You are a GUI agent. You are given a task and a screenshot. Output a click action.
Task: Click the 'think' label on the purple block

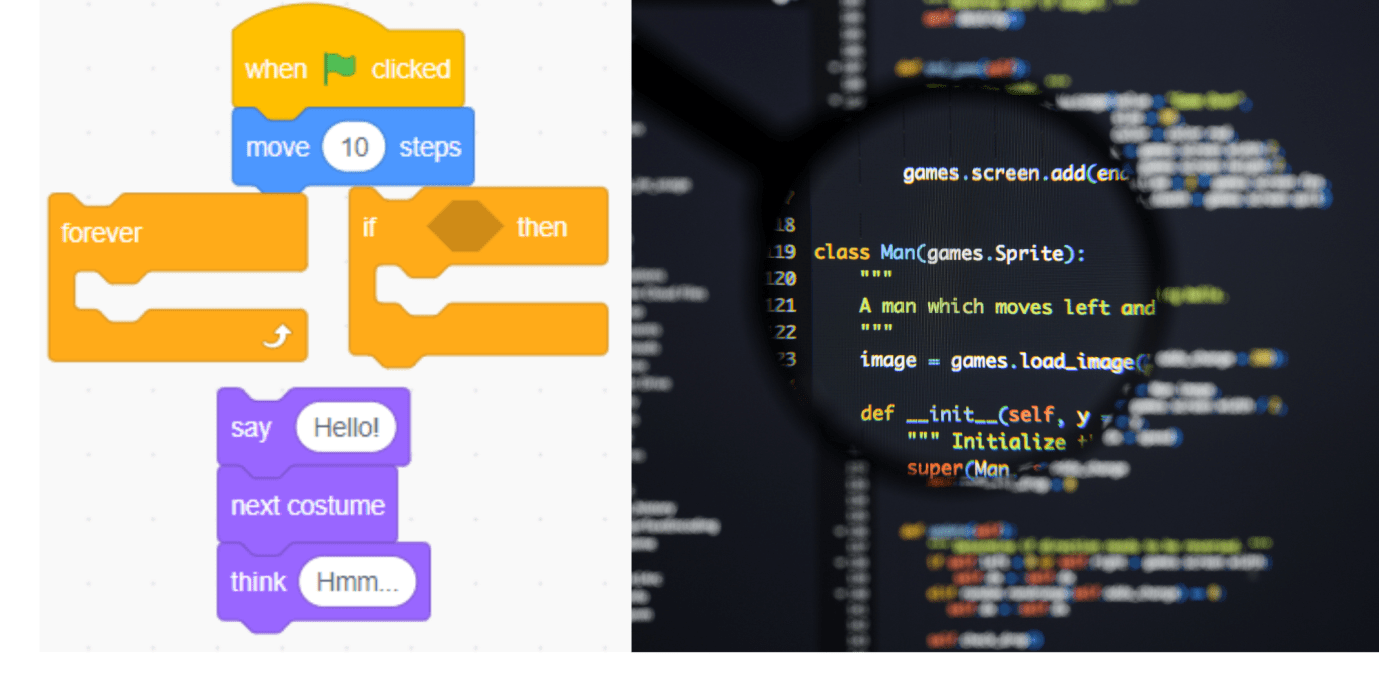(x=258, y=582)
